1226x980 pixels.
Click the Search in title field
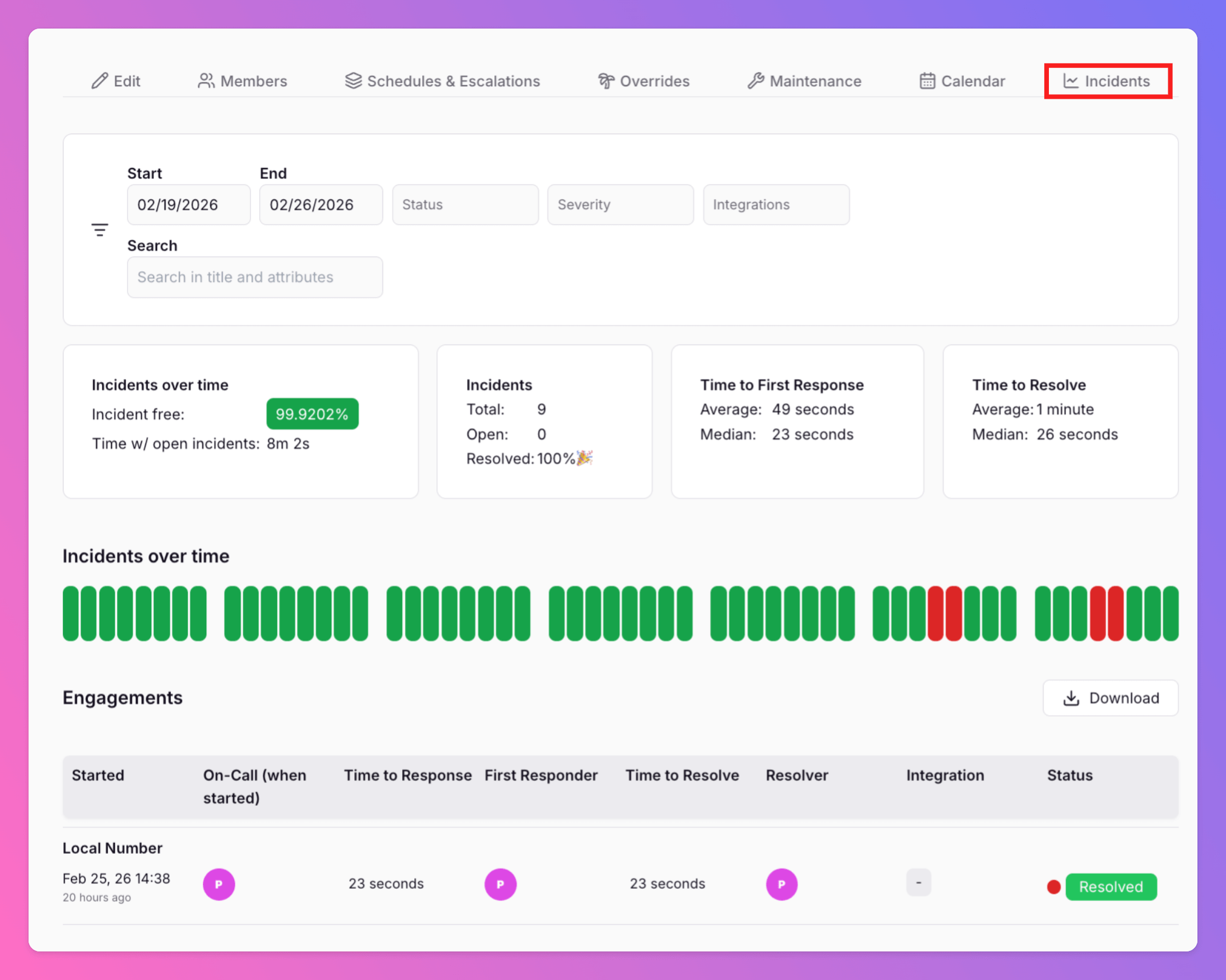(x=255, y=277)
